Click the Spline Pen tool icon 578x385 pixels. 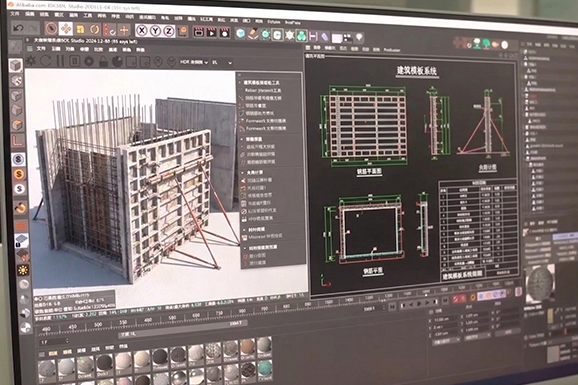point(253,34)
